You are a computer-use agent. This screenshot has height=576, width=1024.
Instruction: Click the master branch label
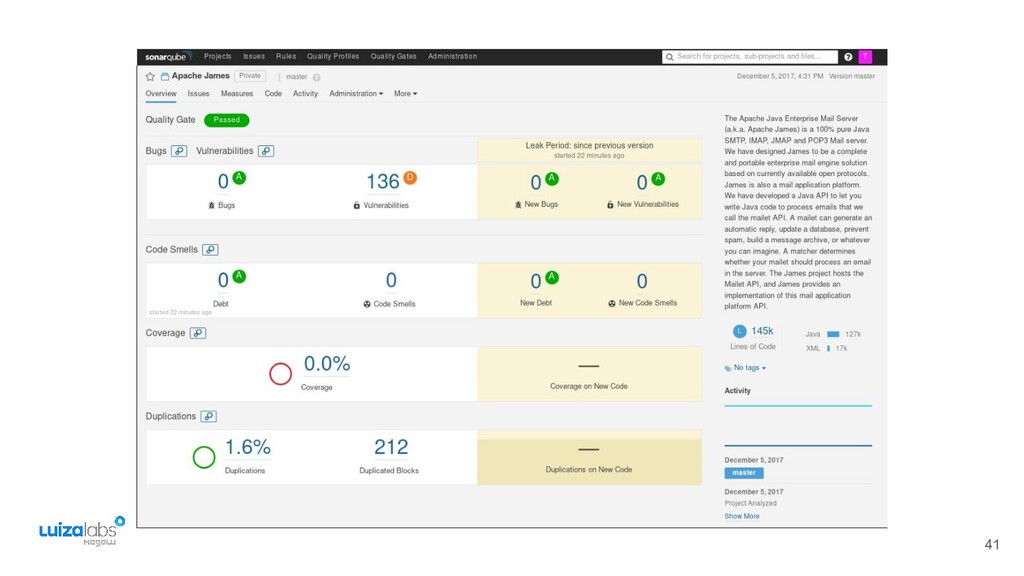[296, 77]
